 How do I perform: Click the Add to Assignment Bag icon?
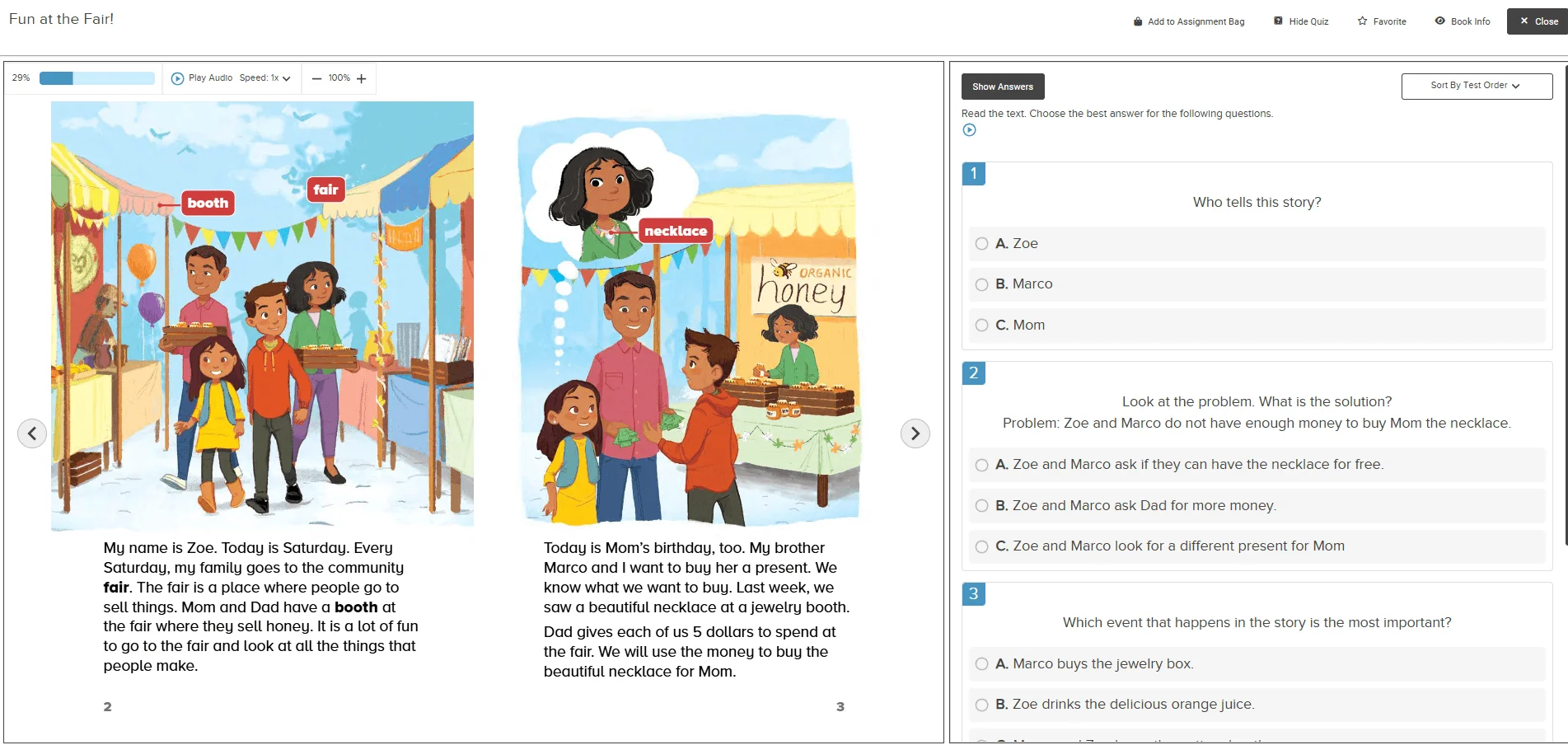(1138, 21)
